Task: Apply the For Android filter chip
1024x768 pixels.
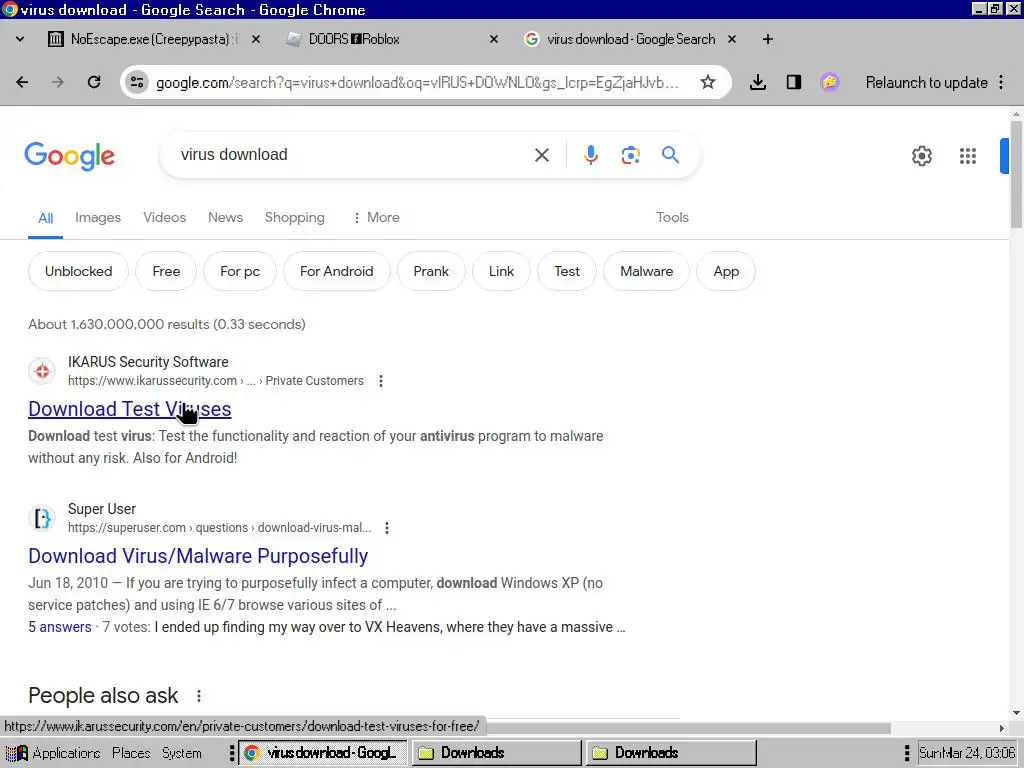Action: 336,271
